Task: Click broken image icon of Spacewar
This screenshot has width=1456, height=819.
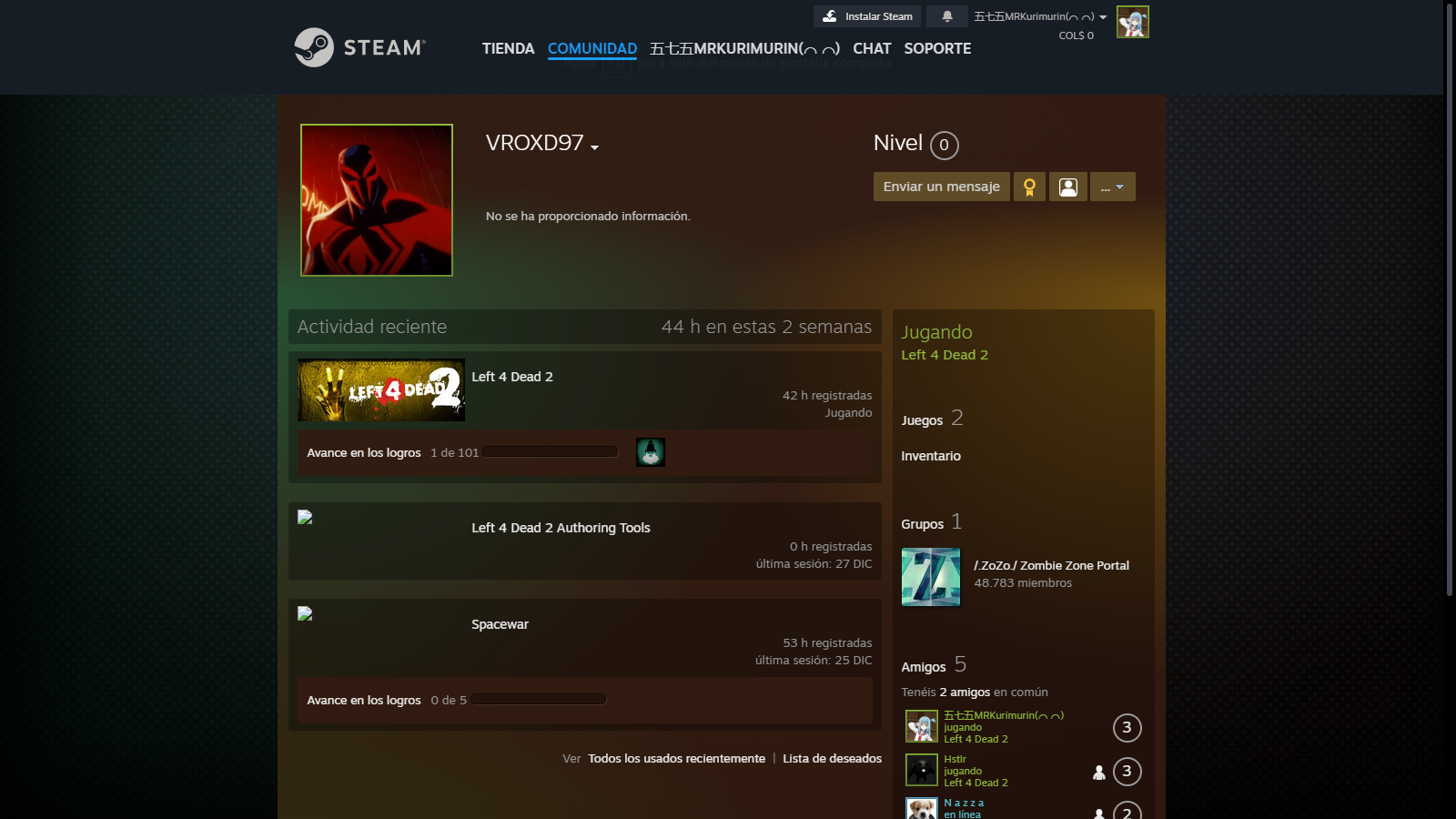Action: [x=305, y=613]
